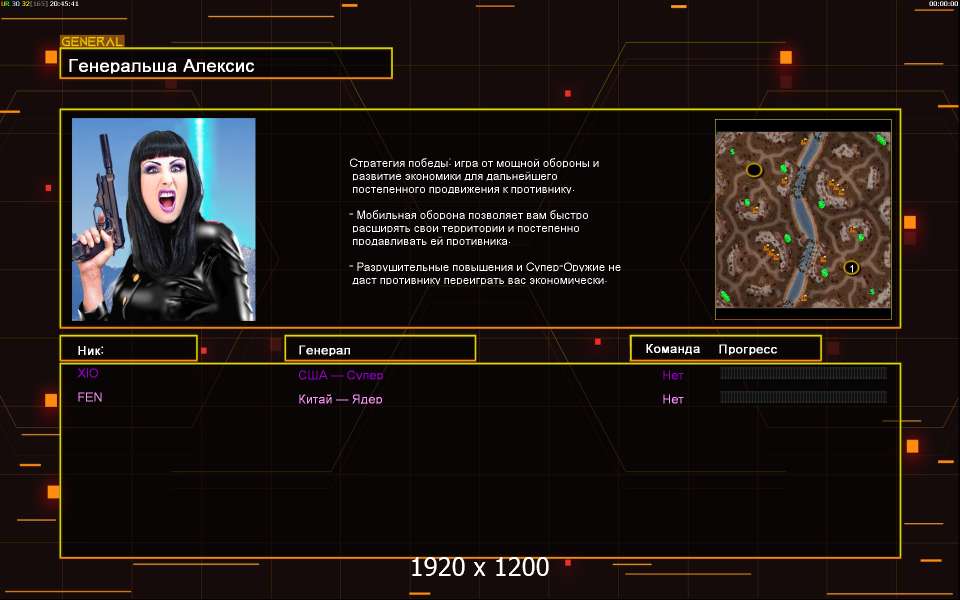Click Китай — Ядер general entry

pyautogui.click(x=340, y=399)
